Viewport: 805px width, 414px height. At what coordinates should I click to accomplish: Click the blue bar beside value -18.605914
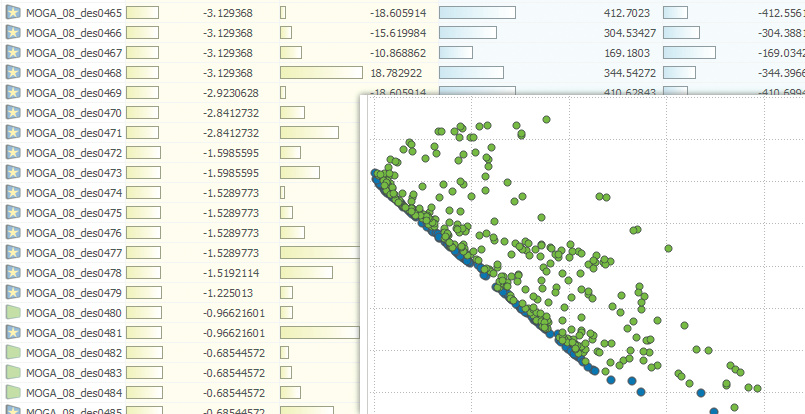pyautogui.click(x=477, y=12)
